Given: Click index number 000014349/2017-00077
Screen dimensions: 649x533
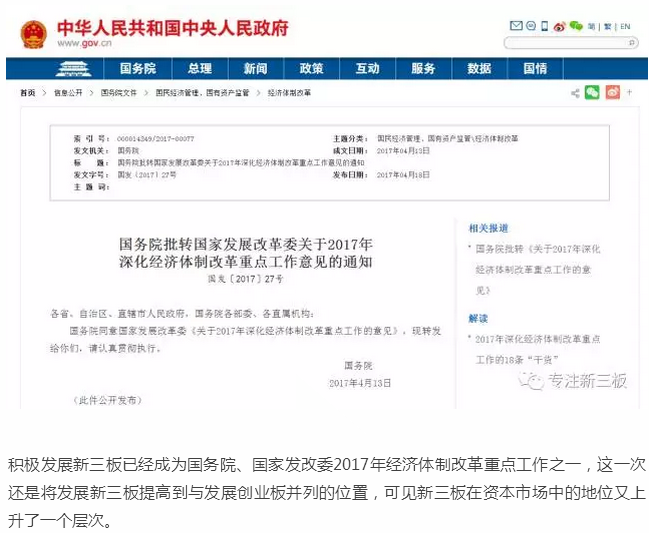Looking at the screenshot, I should pyautogui.click(x=156, y=139).
